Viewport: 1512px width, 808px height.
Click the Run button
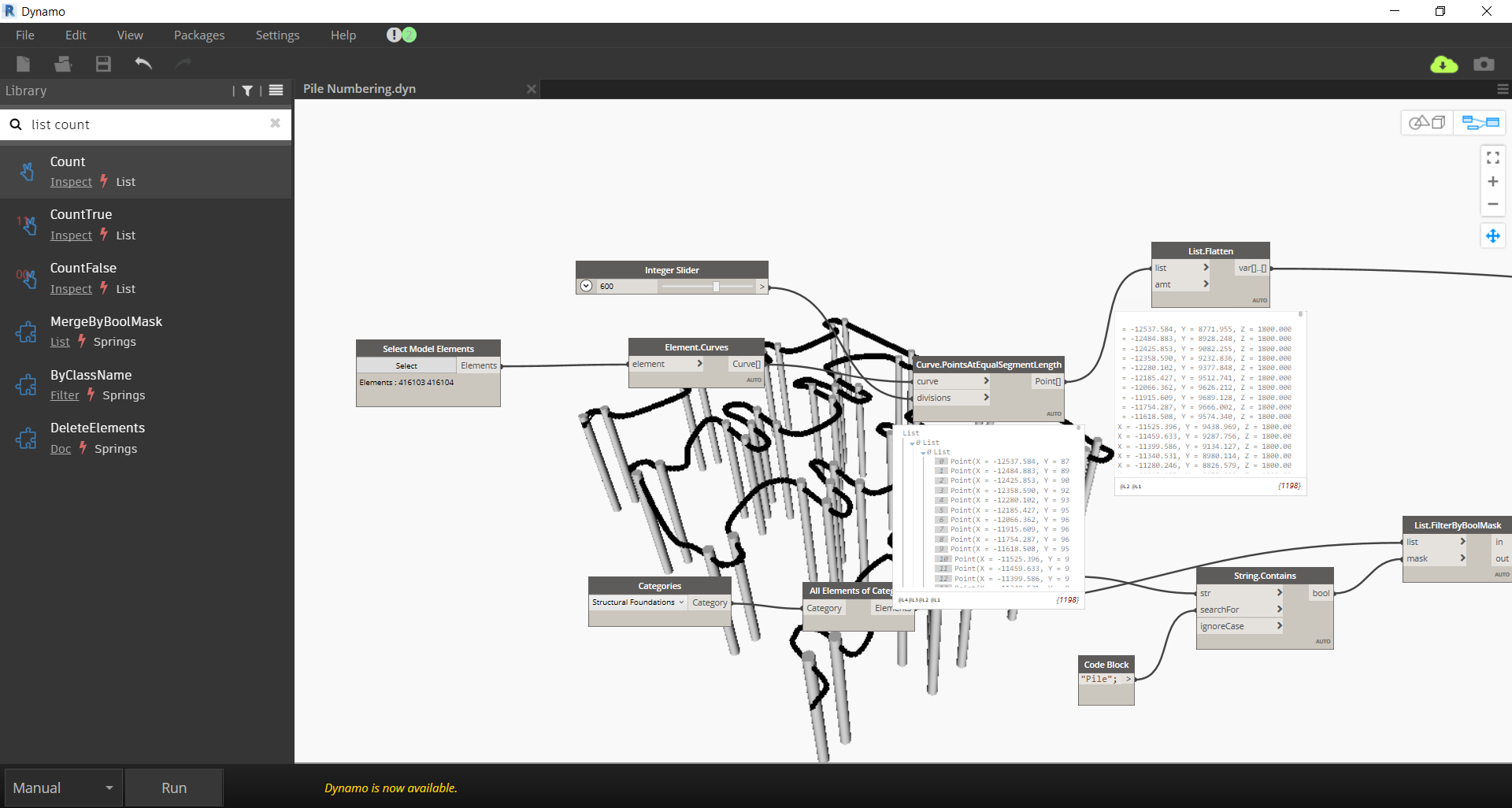[x=174, y=788]
